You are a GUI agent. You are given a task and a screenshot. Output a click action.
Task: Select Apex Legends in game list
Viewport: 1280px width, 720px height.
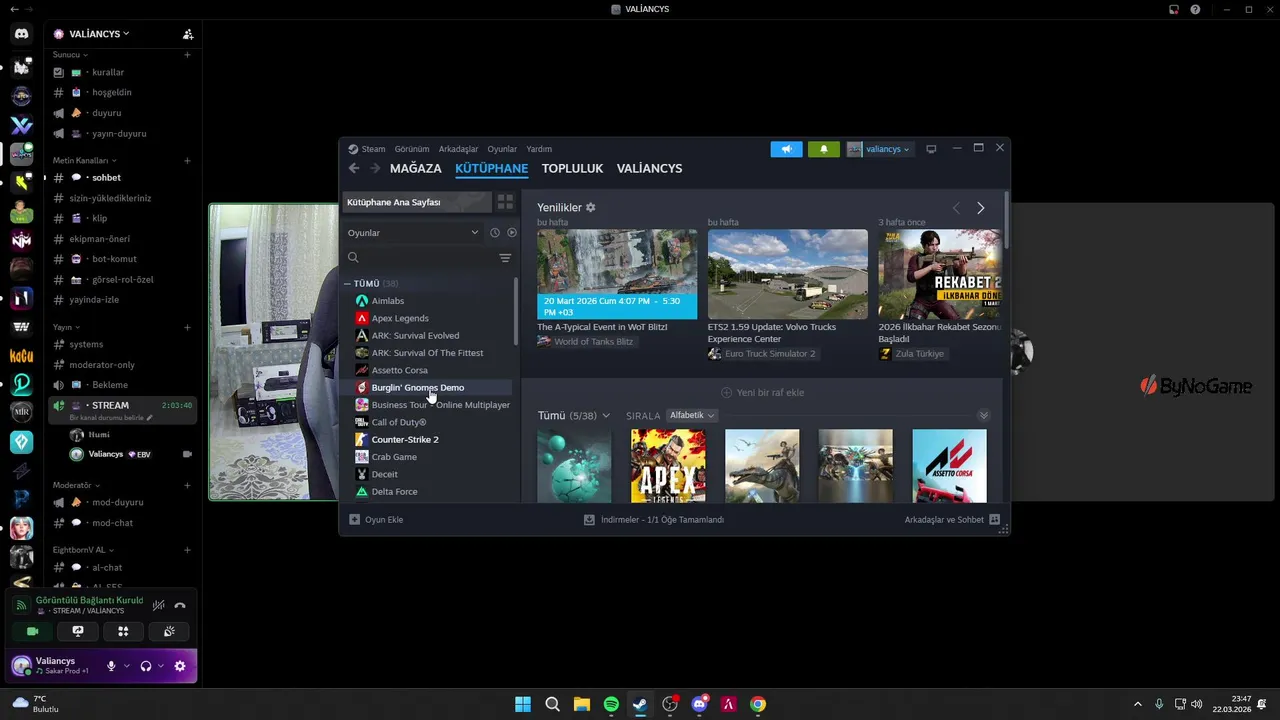point(400,318)
